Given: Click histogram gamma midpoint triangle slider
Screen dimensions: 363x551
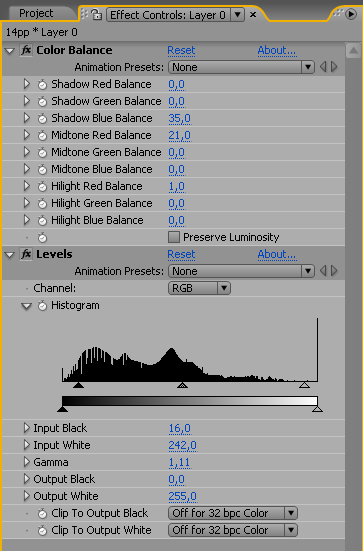Looking at the screenshot, I should click(182, 385).
